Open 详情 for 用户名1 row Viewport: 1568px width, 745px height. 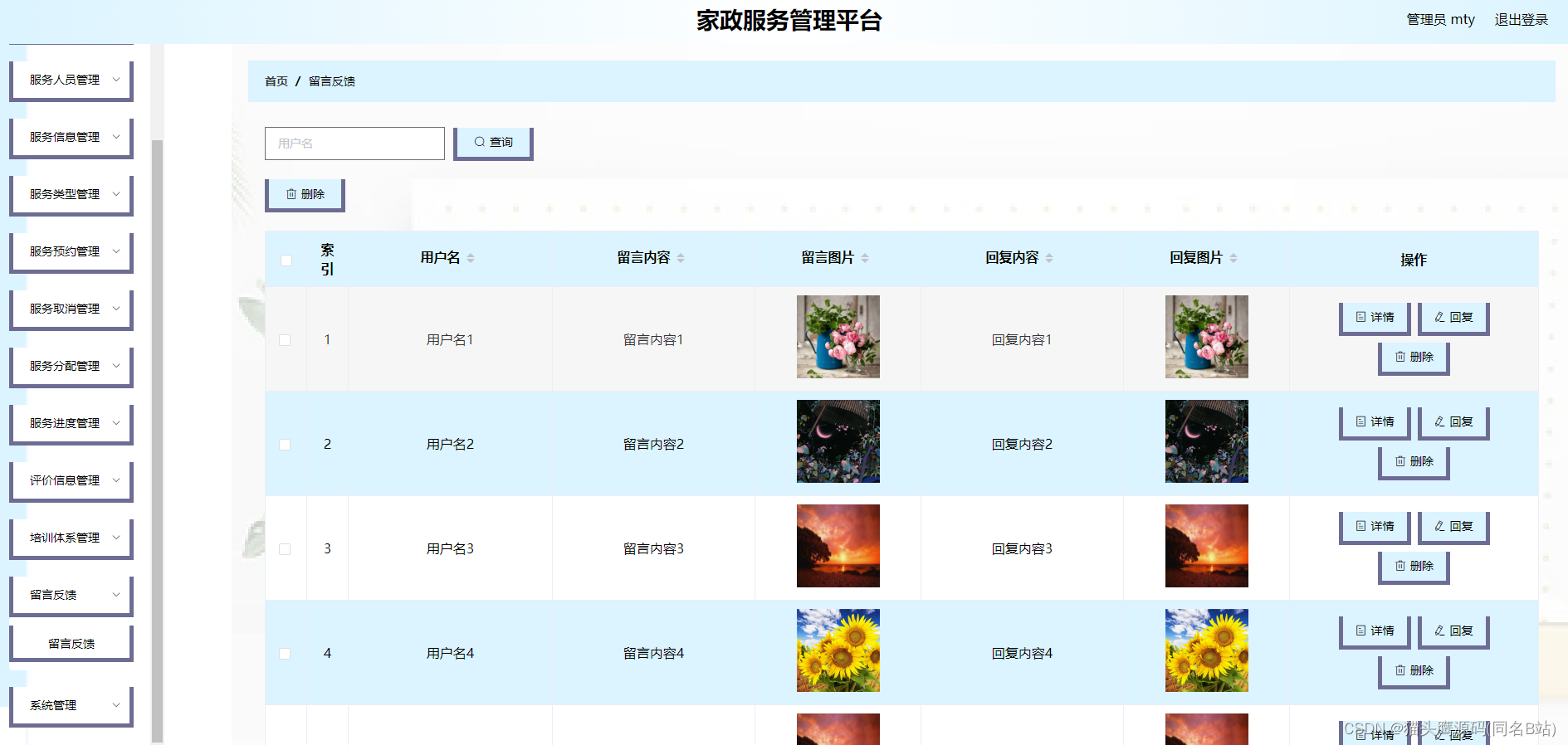1375,318
